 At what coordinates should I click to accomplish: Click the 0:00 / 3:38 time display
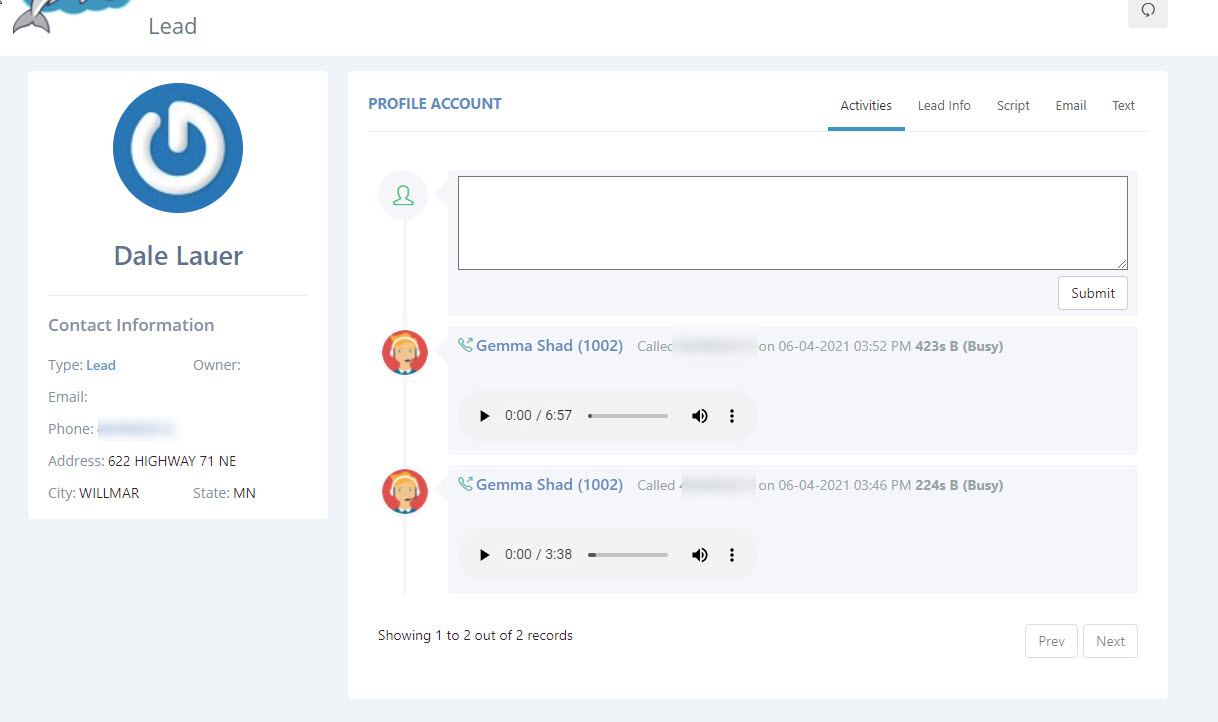tap(538, 554)
